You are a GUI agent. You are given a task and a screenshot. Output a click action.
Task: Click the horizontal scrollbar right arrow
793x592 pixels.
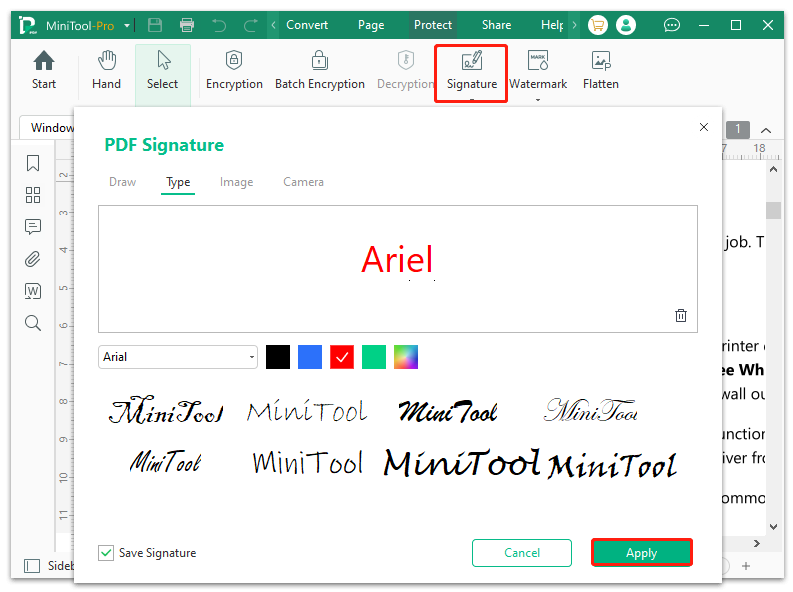(757, 543)
